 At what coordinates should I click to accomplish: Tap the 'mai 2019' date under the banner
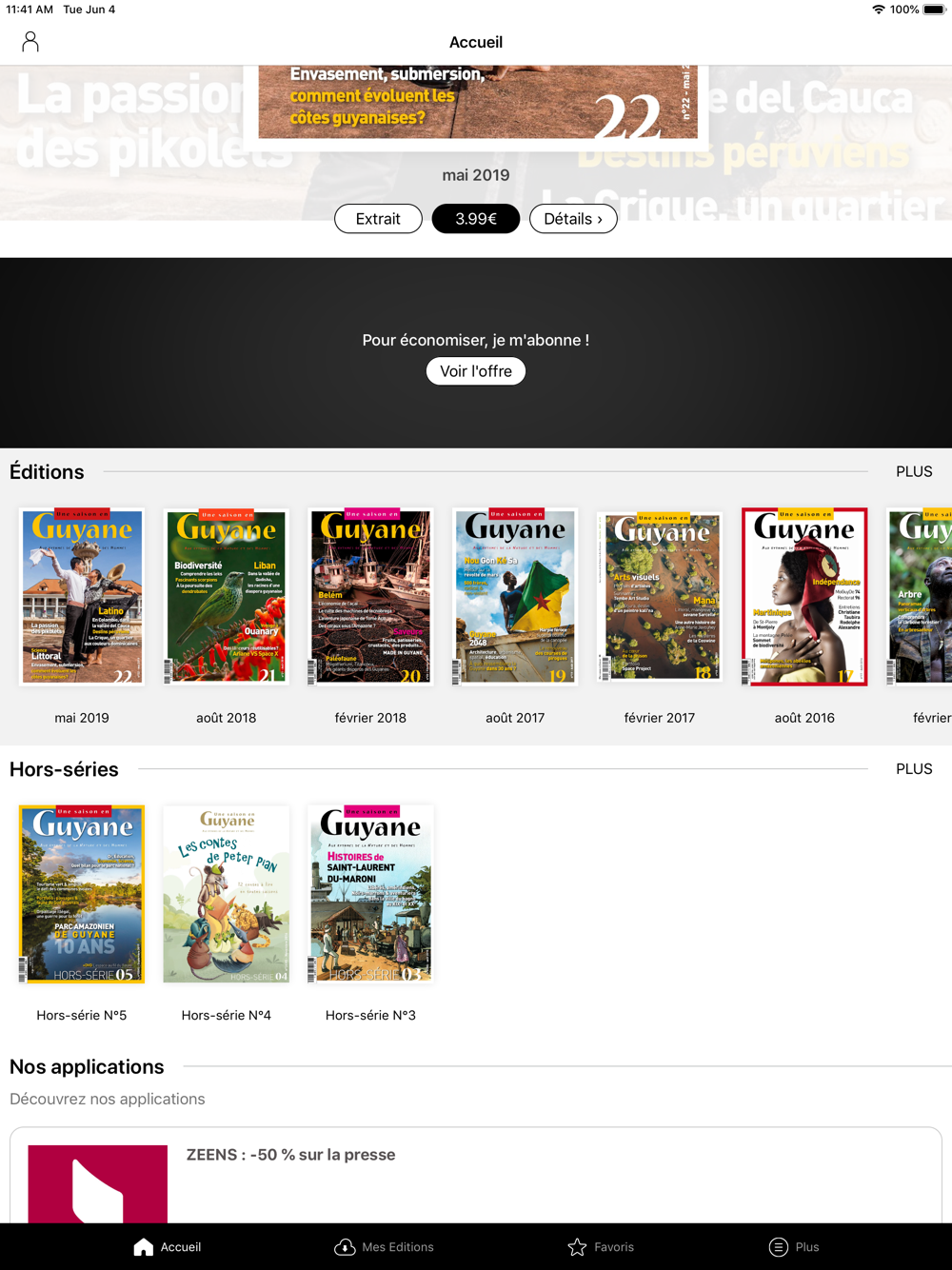click(x=476, y=175)
